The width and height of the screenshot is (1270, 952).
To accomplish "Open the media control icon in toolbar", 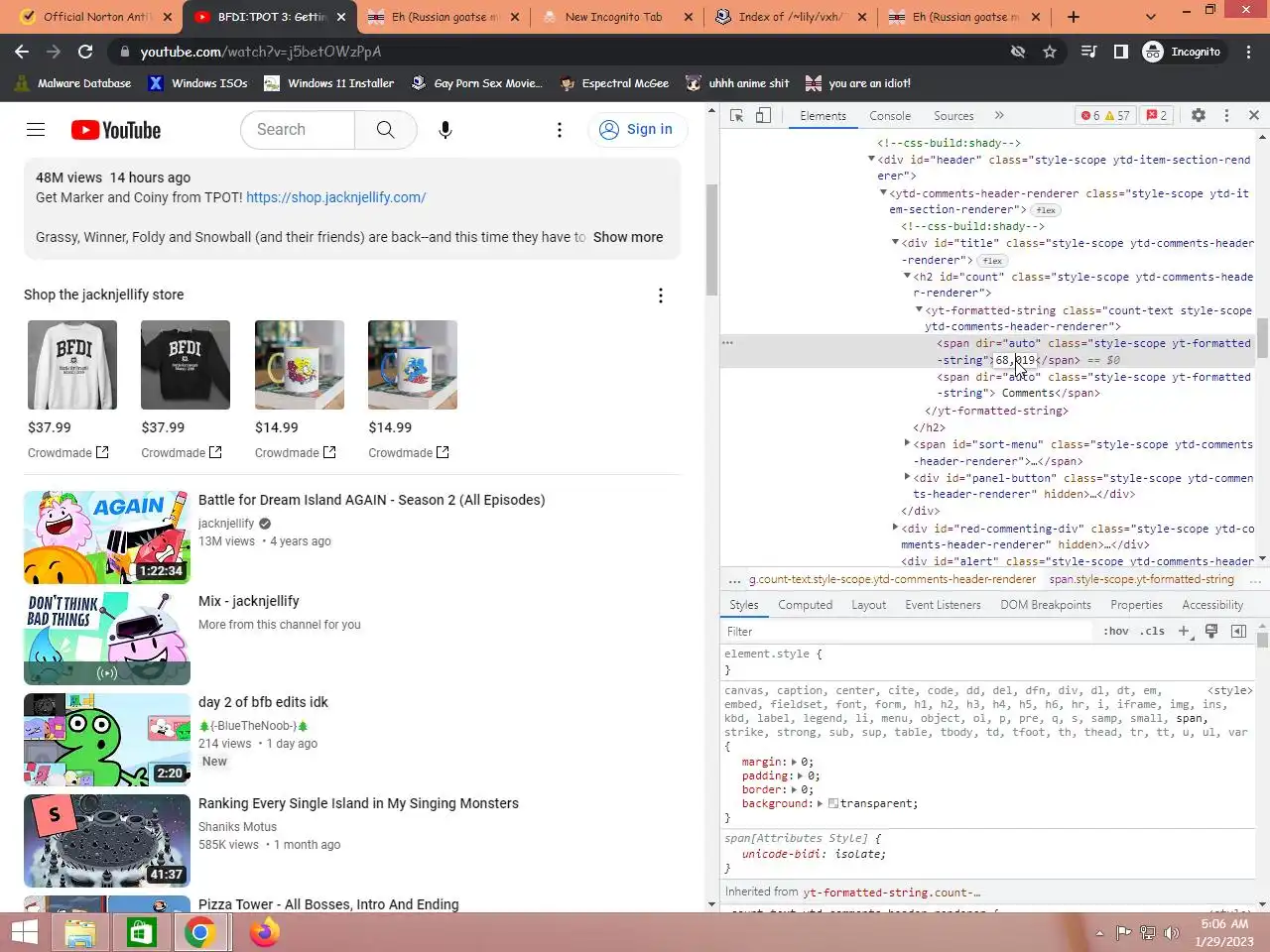I will pyautogui.click(x=1089, y=52).
